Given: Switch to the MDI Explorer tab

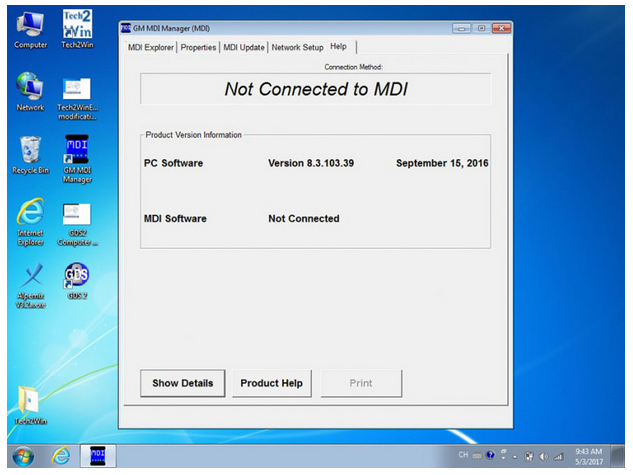Looking at the screenshot, I should (x=151, y=47).
